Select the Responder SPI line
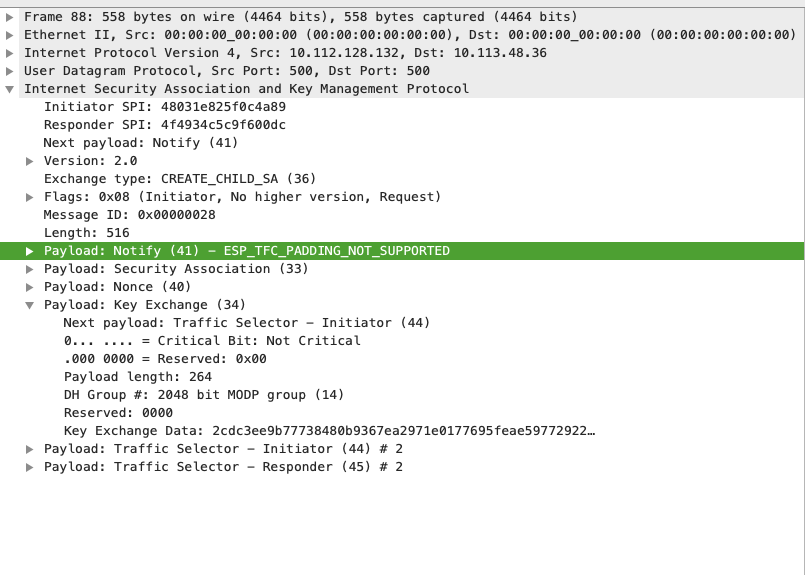Image resolution: width=805 pixels, height=575 pixels. point(164,125)
